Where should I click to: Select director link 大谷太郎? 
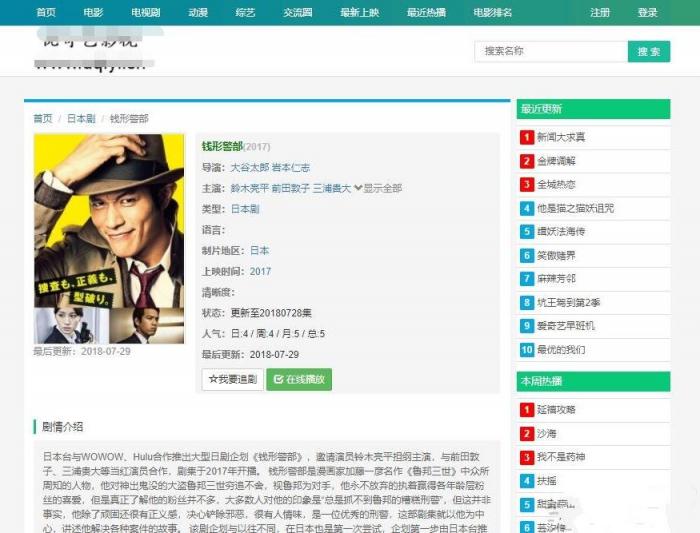point(249,167)
